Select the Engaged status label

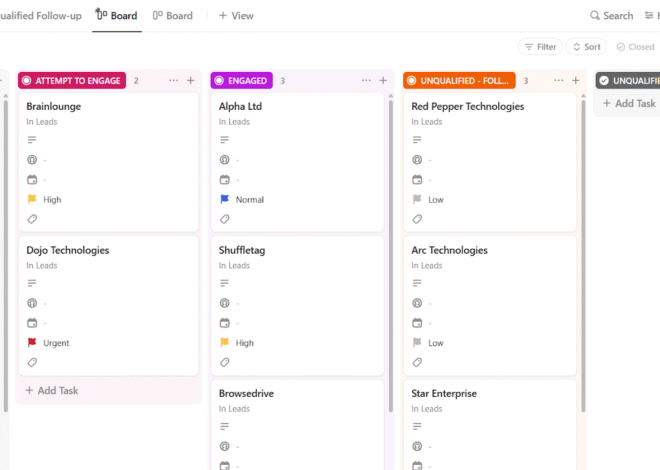pyautogui.click(x=242, y=80)
